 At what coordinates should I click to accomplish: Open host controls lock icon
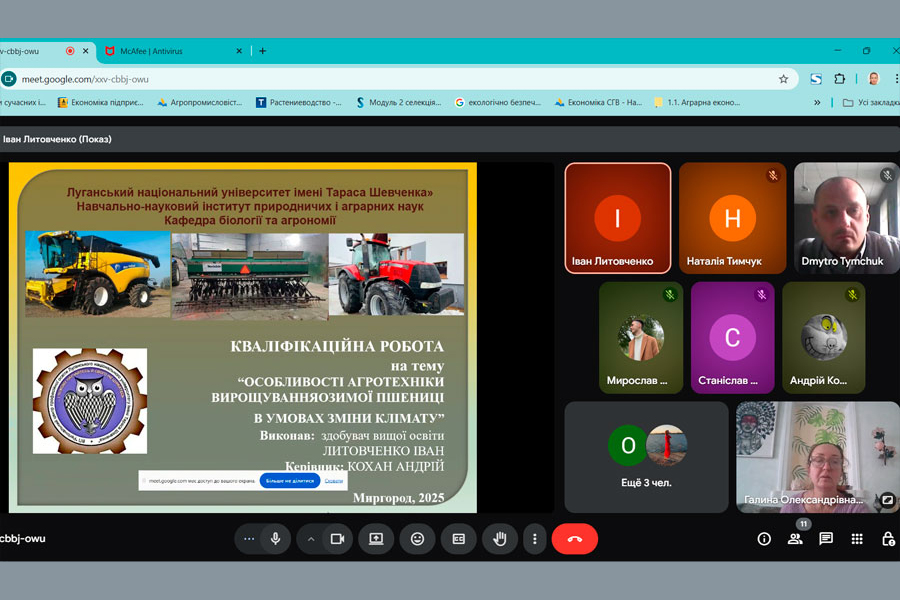[x=888, y=539]
